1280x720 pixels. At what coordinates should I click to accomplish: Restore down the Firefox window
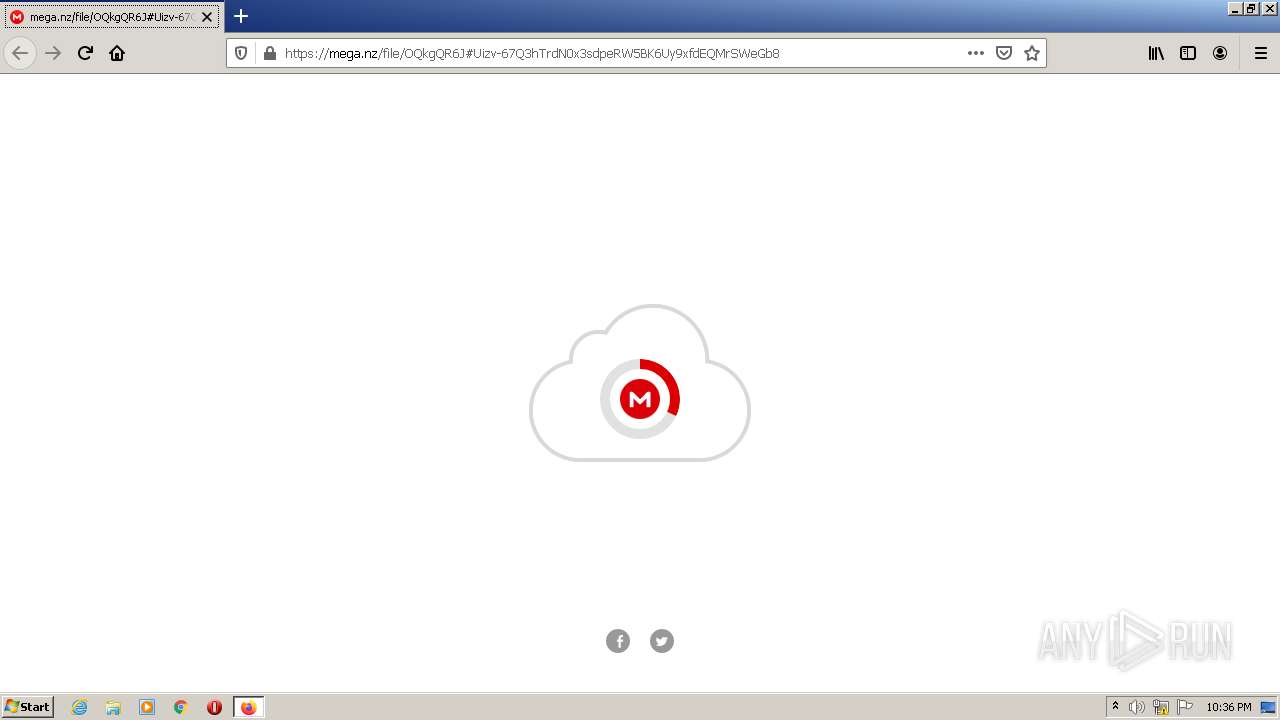(1251, 8)
